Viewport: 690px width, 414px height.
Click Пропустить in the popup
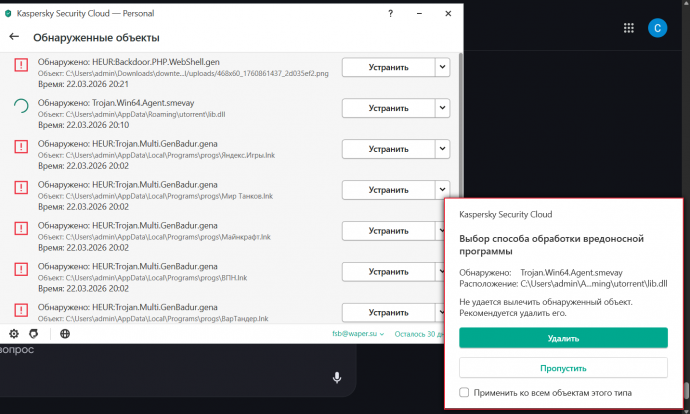563,367
